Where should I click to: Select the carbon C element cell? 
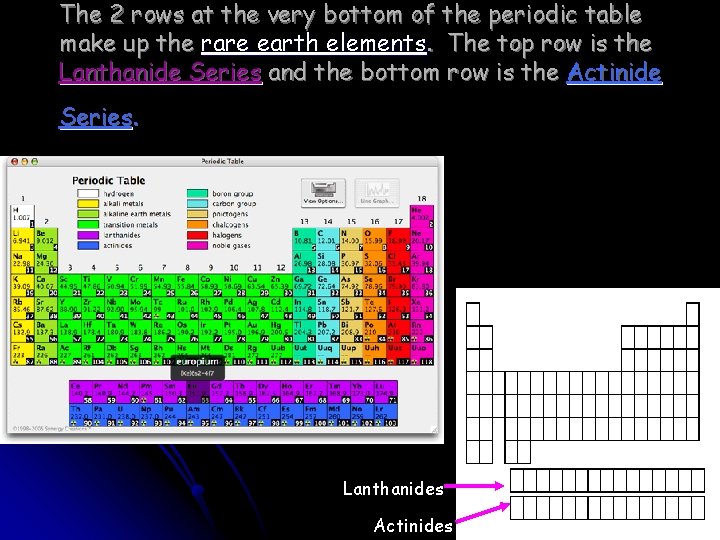coord(327,239)
